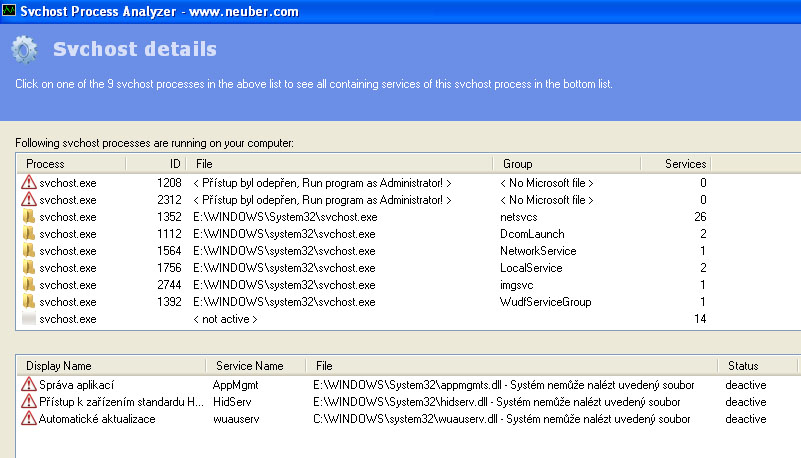Click the E:\WINDOWS\System32\svchost.exe path for 1352
This screenshot has width=801, height=458.
pyautogui.click(x=285, y=217)
